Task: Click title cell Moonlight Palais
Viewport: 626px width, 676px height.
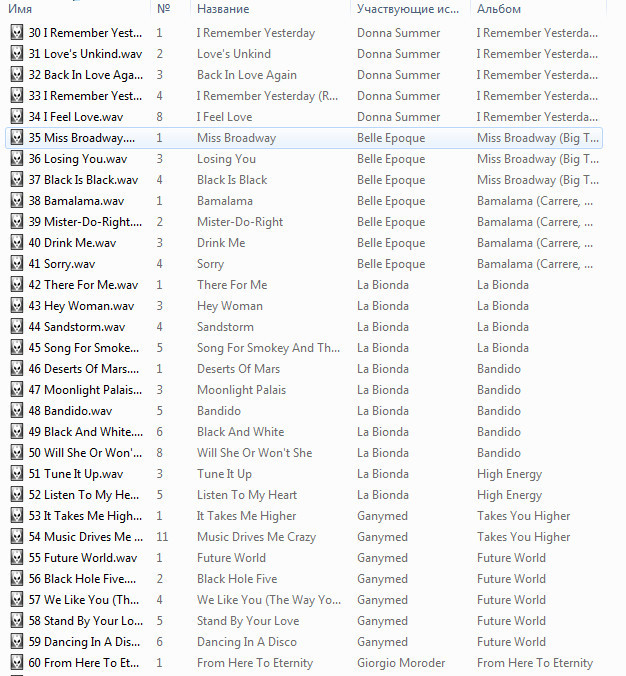Action: (x=241, y=390)
